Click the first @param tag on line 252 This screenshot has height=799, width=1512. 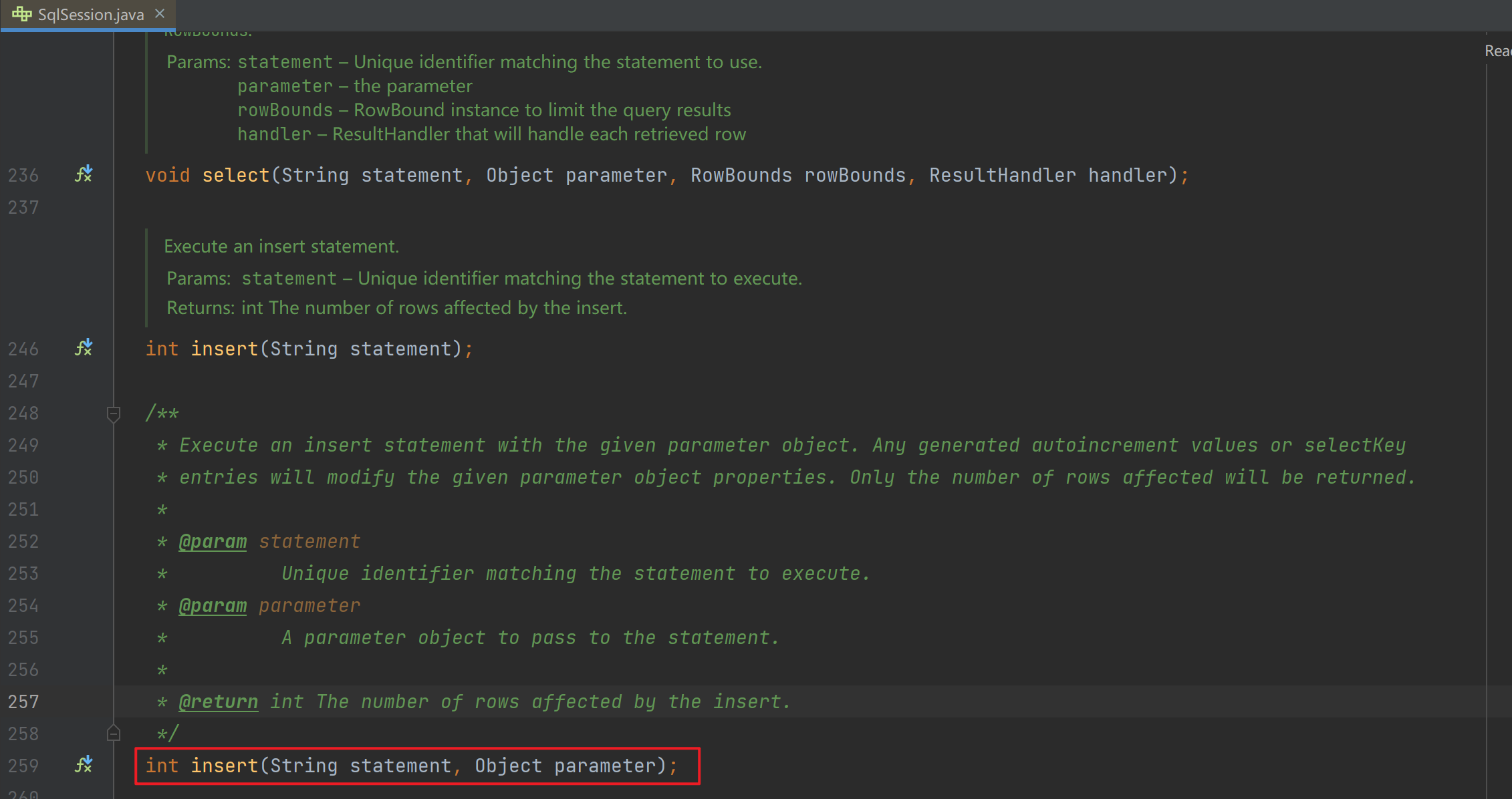pyautogui.click(x=213, y=541)
